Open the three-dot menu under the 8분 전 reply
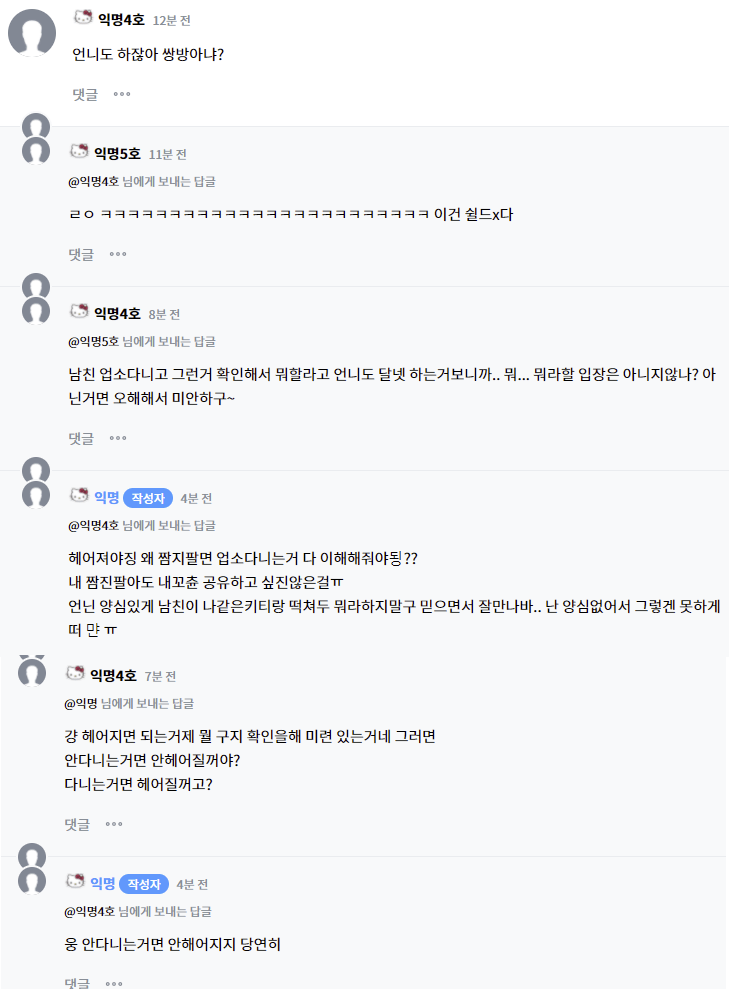The height and width of the screenshot is (989, 731). coord(118,438)
